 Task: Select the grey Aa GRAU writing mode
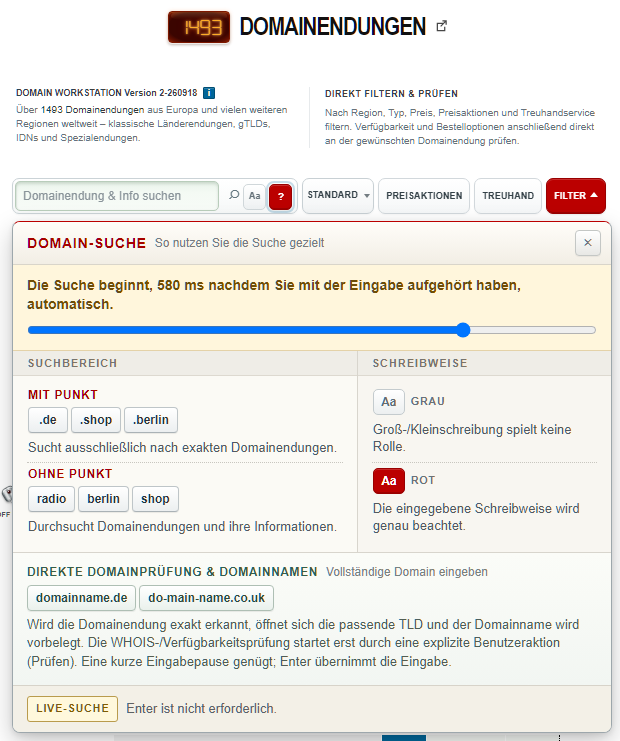(388, 402)
